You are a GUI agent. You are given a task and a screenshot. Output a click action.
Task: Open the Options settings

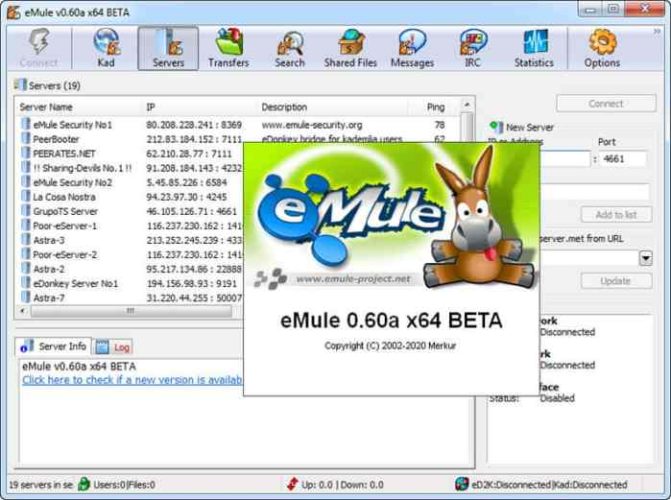click(x=602, y=48)
